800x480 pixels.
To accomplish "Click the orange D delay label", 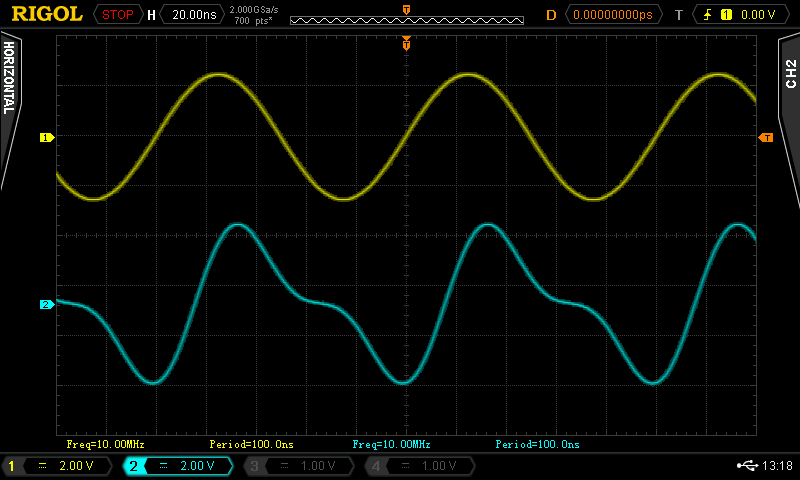I will point(551,15).
